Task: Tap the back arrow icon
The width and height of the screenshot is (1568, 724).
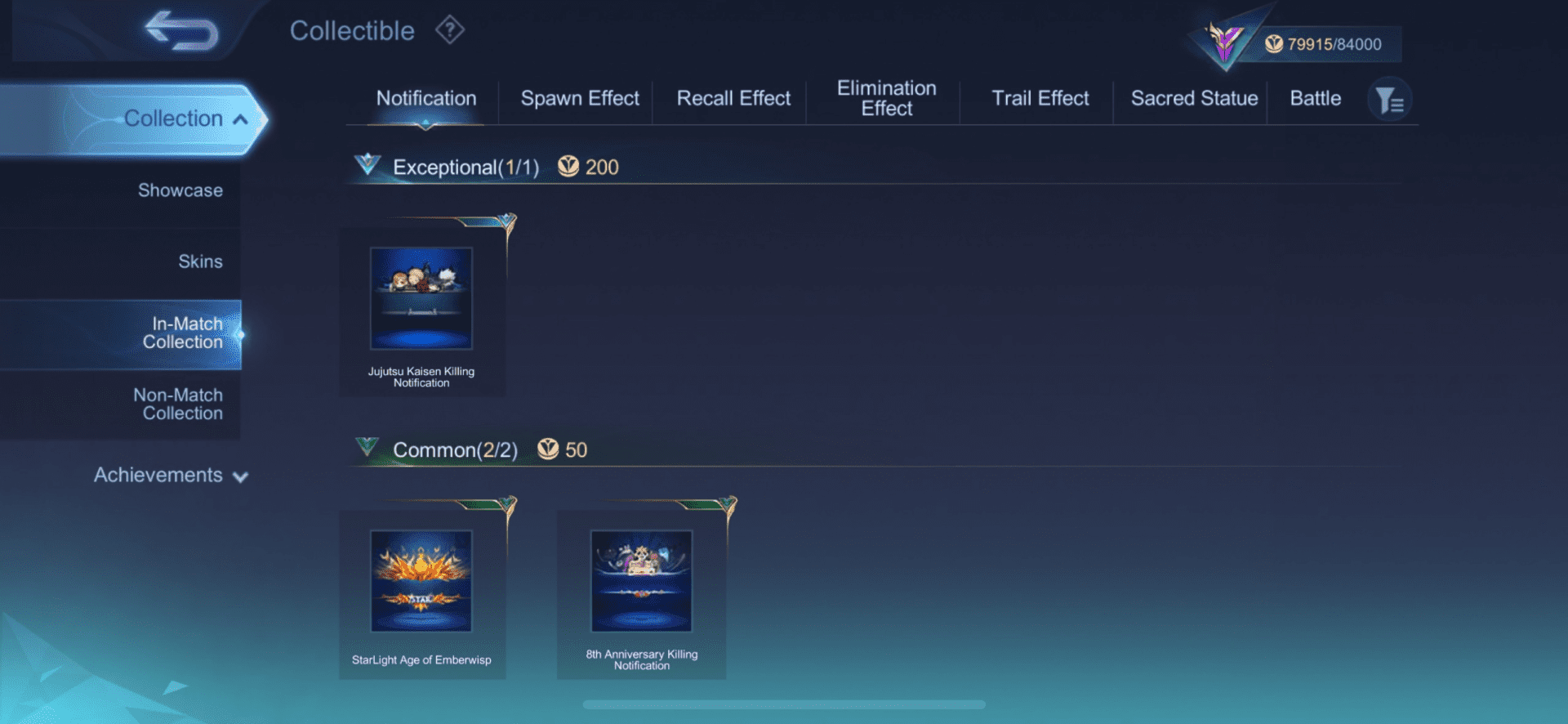Action: (181, 31)
